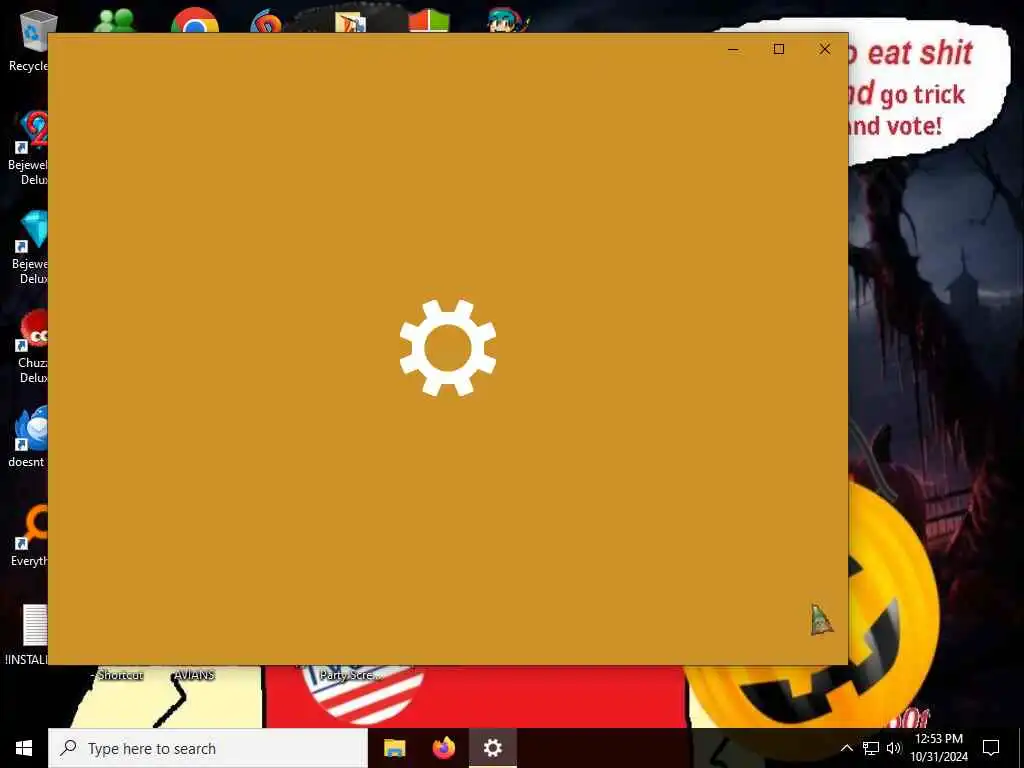The image size is (1024, 768).
Task: Open the orange-and-blue swirl desktop icon
Action: pos(266,22)
